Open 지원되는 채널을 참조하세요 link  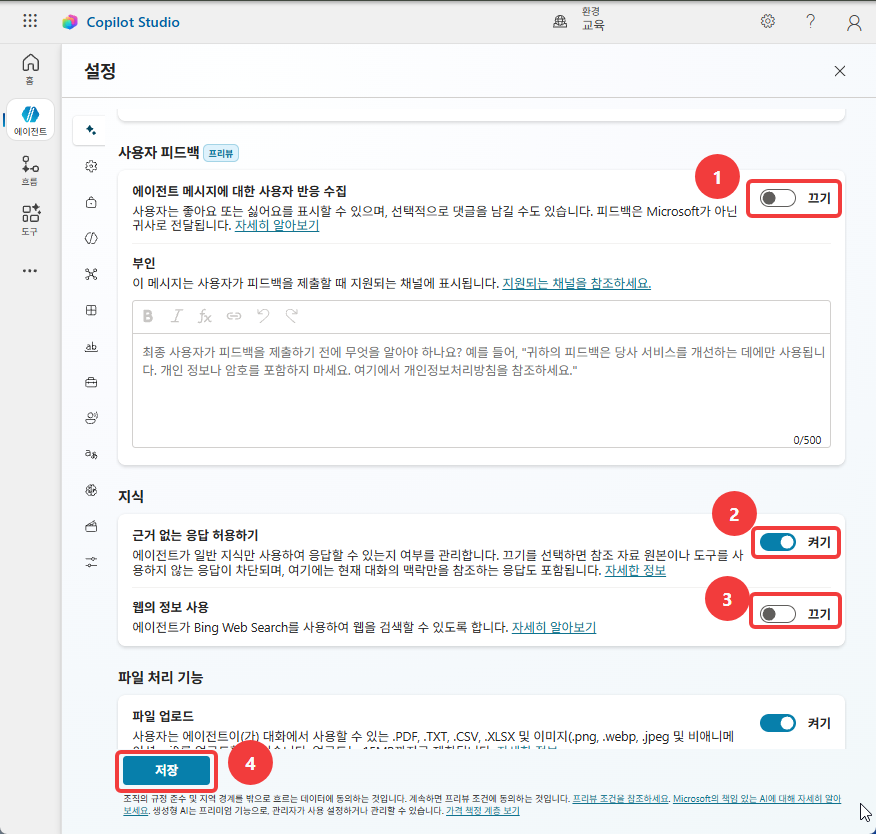click(577, 283)
